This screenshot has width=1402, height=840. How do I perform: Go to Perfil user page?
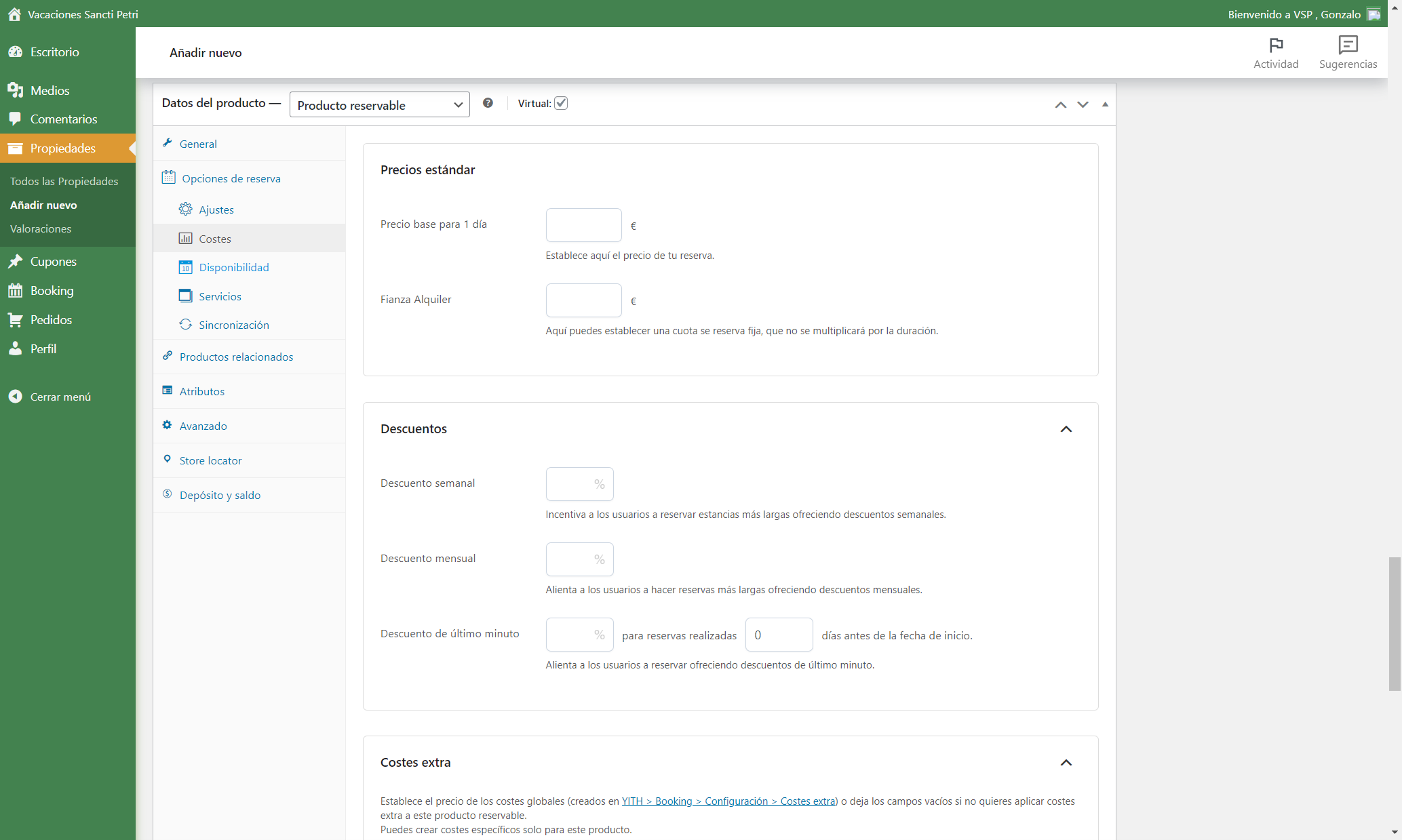pos(43,348)
